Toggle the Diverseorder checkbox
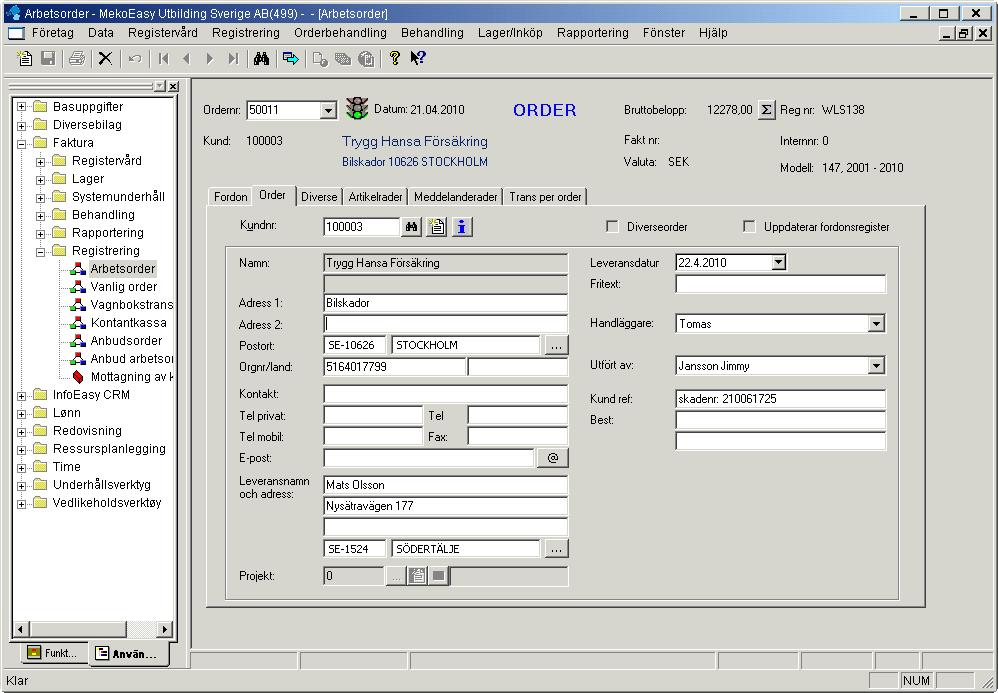This screenshot has width=998, height=693. 612,227
